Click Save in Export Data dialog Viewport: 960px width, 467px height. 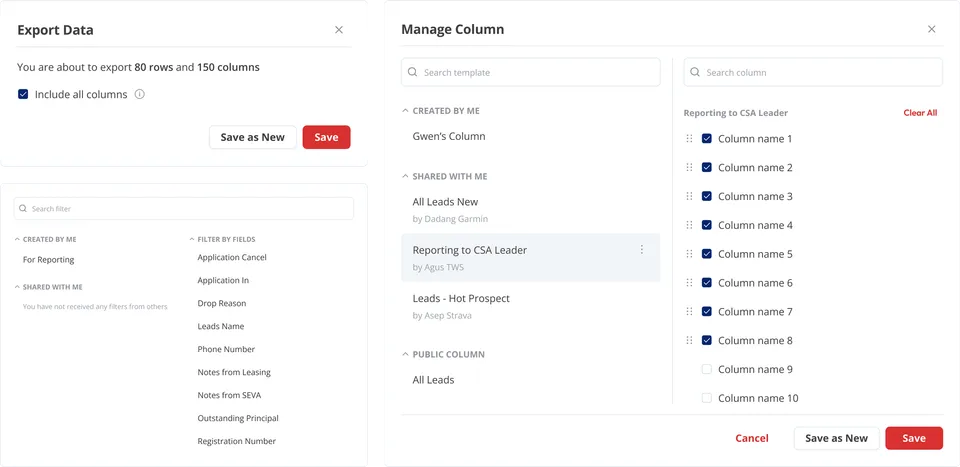[x=326, y=137]
